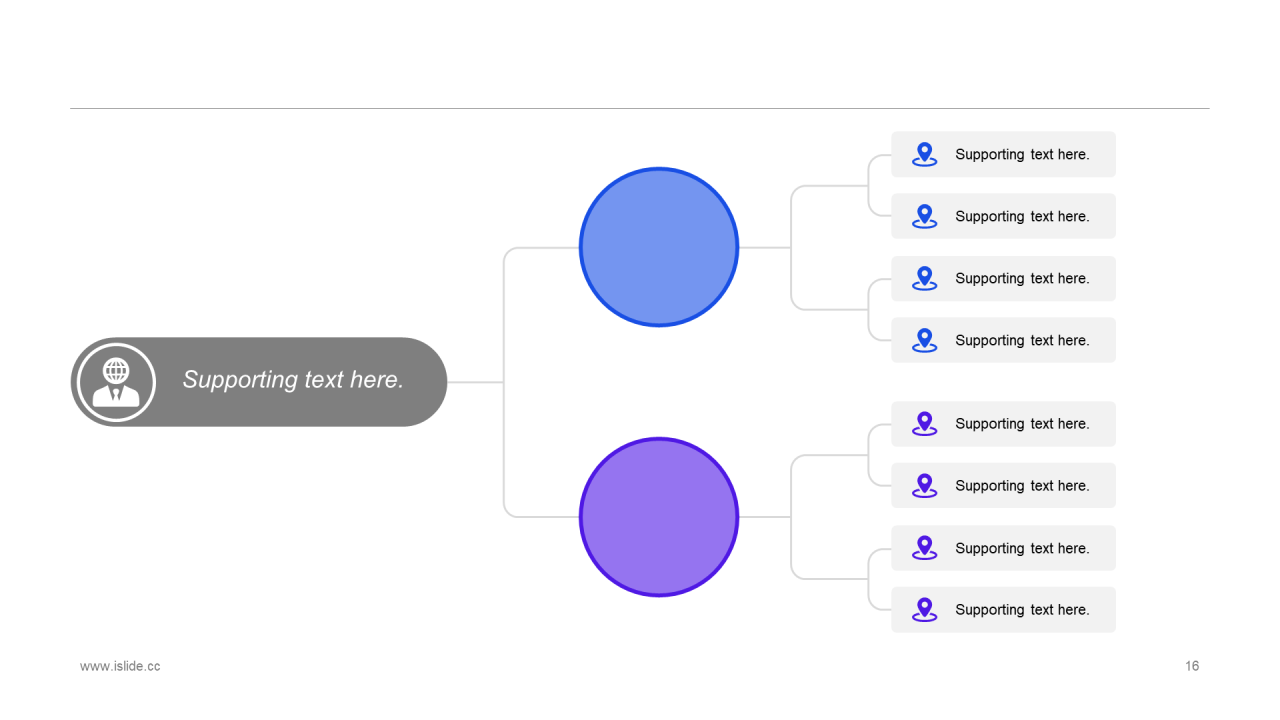Open the www.islide.cc link
This screenshot has width=1280, height=720.
tap(120, 666)
